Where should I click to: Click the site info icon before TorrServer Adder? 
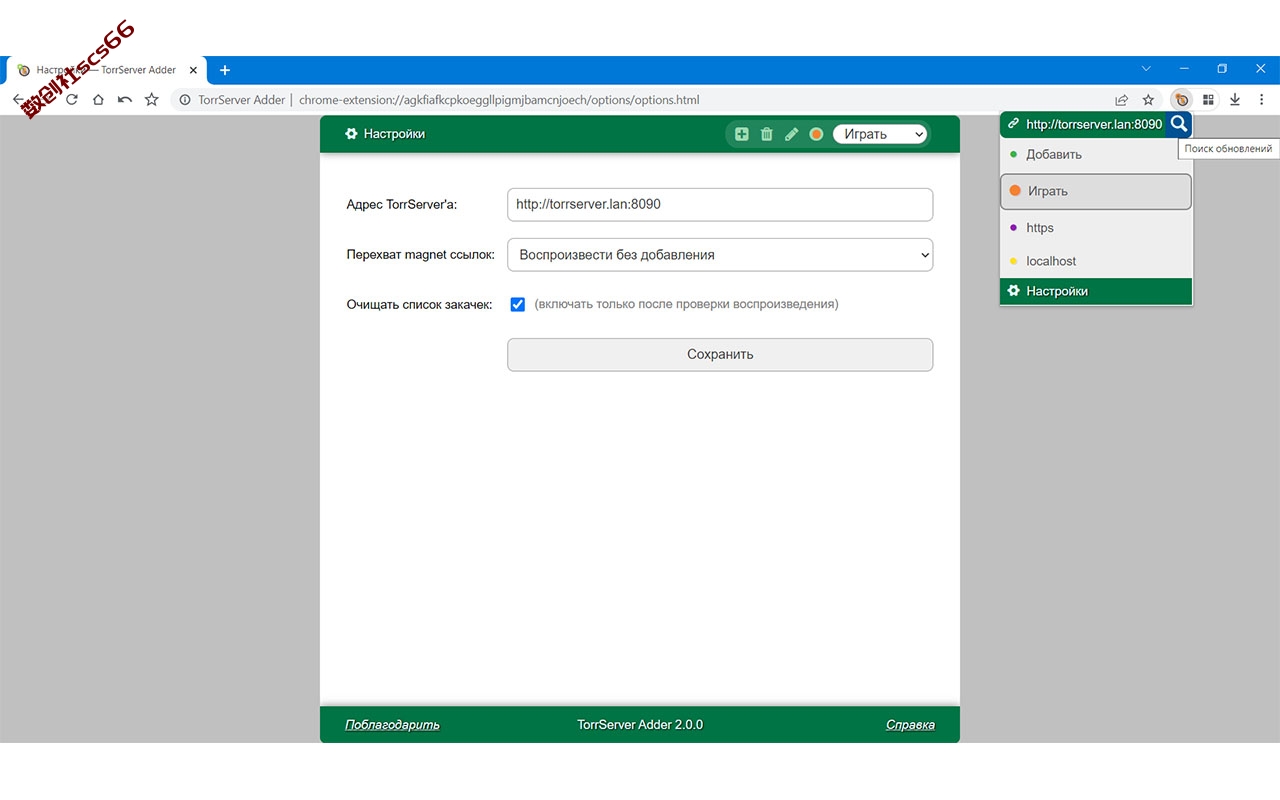[185, 100]
